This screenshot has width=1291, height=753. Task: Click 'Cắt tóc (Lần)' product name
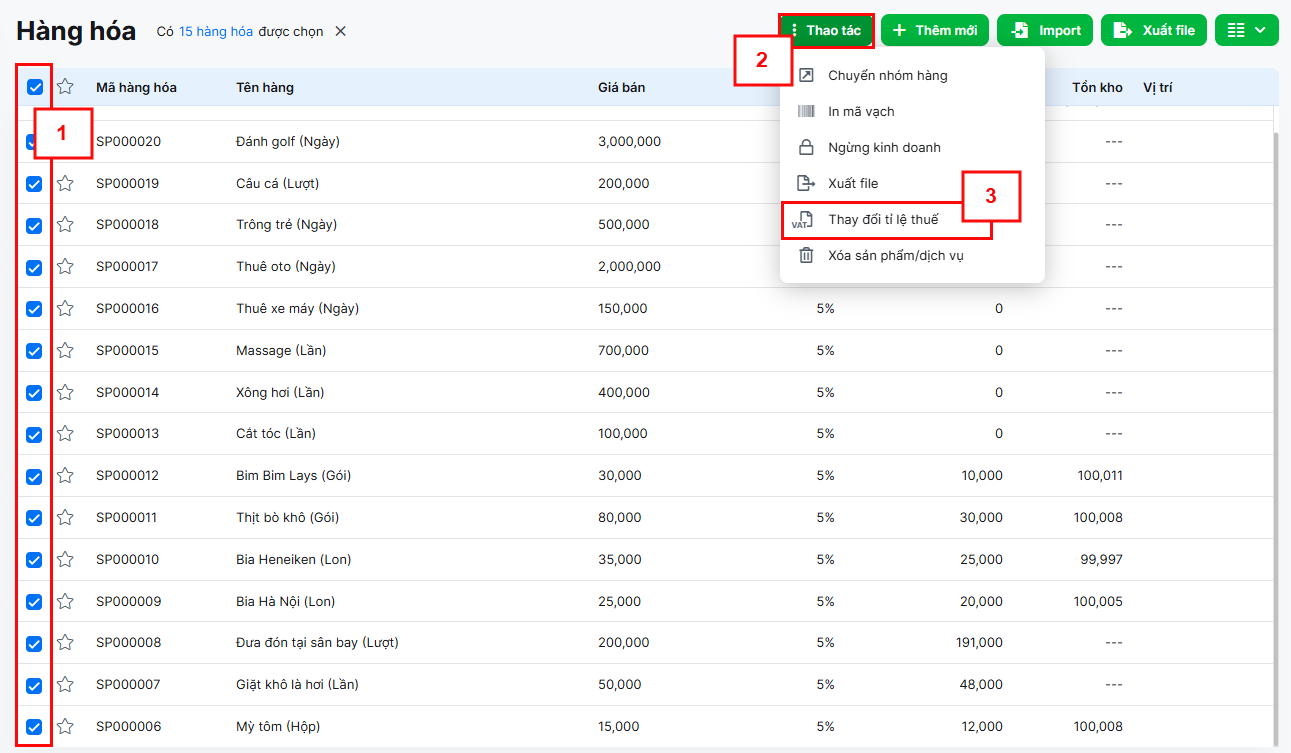pos(276,434)
